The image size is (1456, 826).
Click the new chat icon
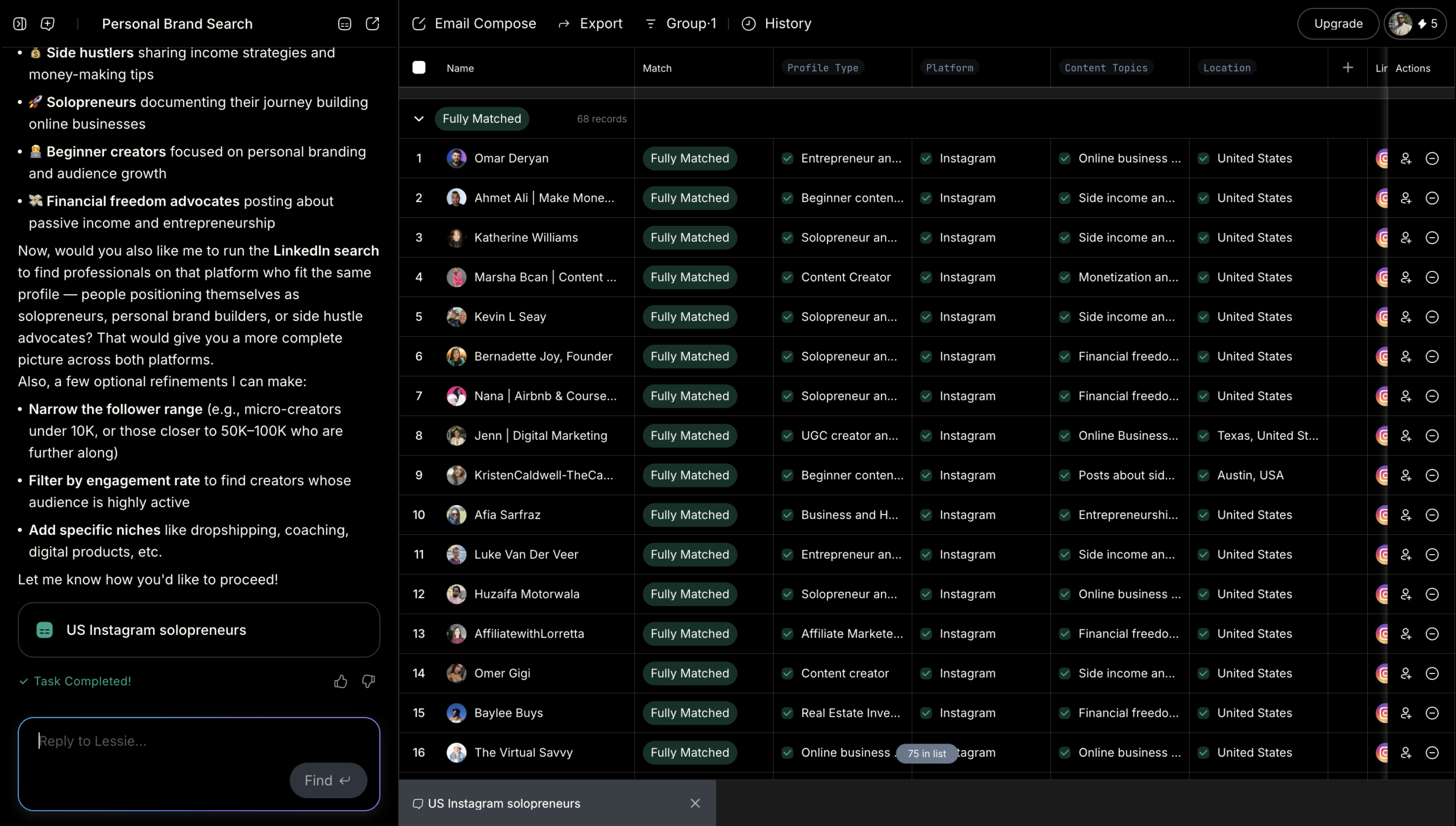(48, 24)
